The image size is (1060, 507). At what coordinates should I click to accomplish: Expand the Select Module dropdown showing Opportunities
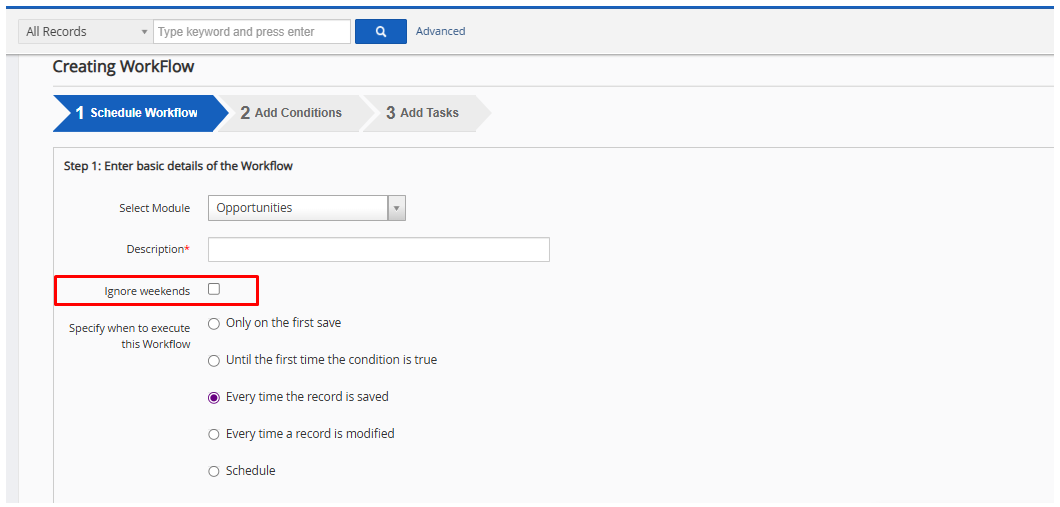[x=306, y=208]
